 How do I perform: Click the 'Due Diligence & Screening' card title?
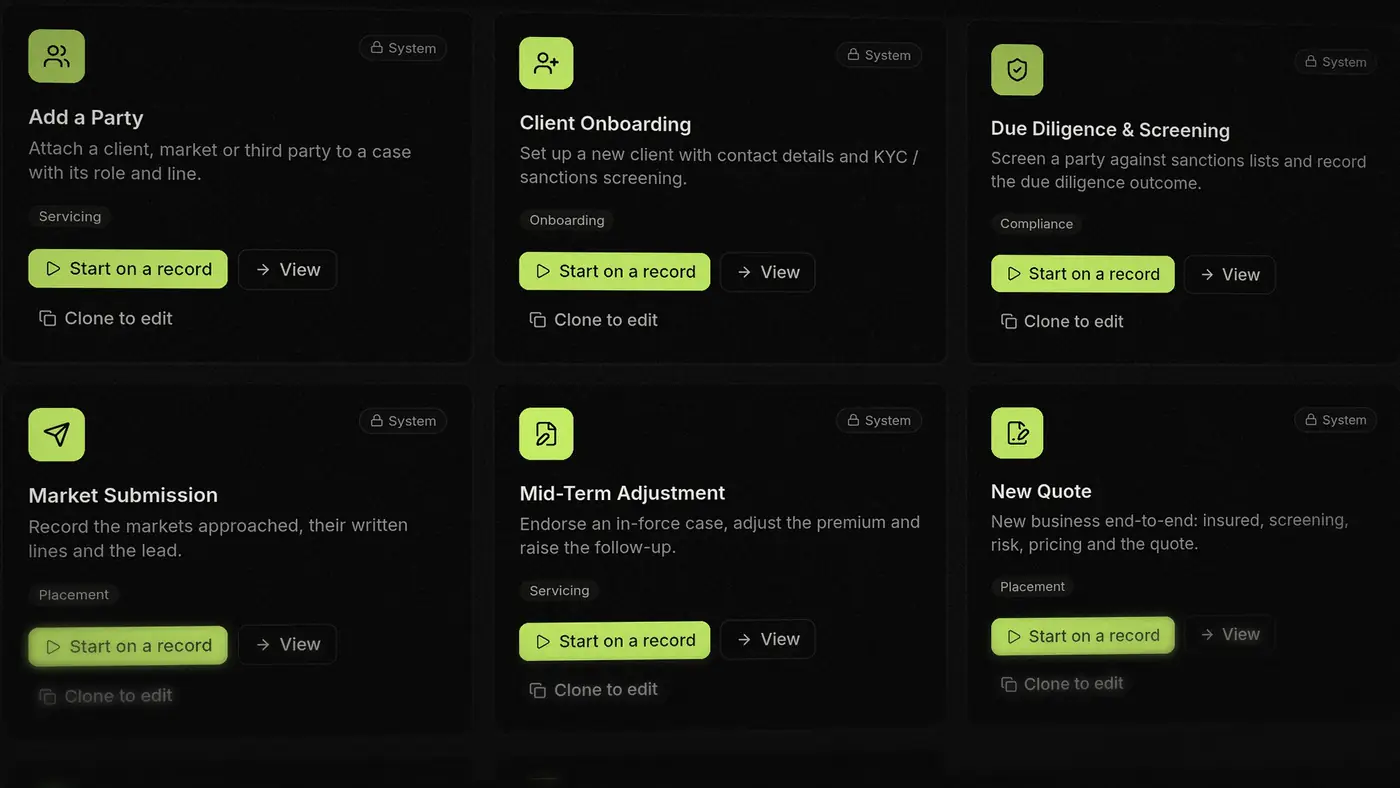(1110, 130)
